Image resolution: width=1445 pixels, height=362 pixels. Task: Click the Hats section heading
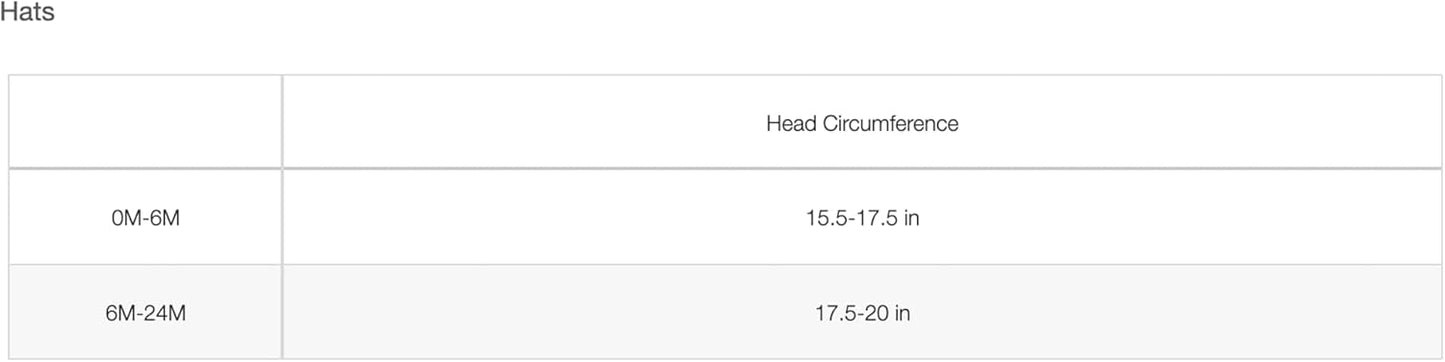[x=27, y=15]
